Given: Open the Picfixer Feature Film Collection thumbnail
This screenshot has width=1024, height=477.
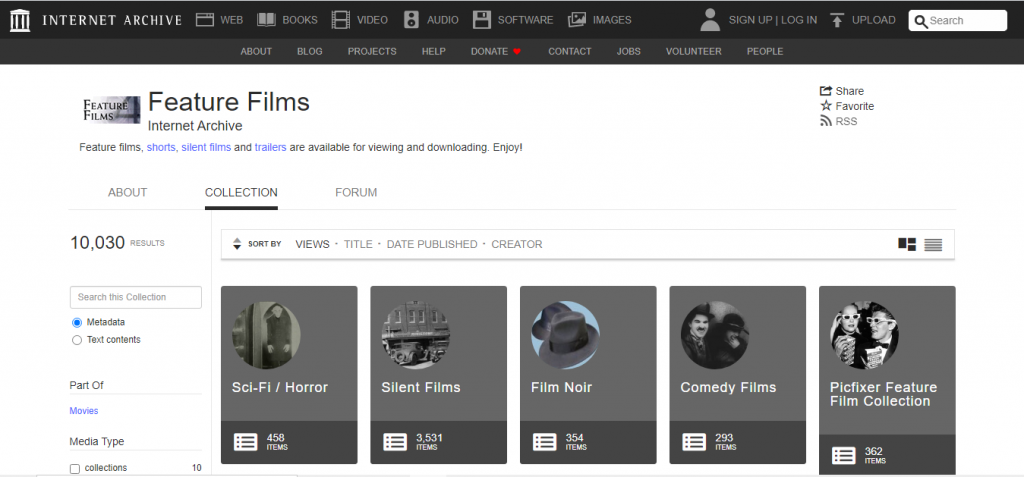Looking at the screenshot, I should (x=864, y=335).
